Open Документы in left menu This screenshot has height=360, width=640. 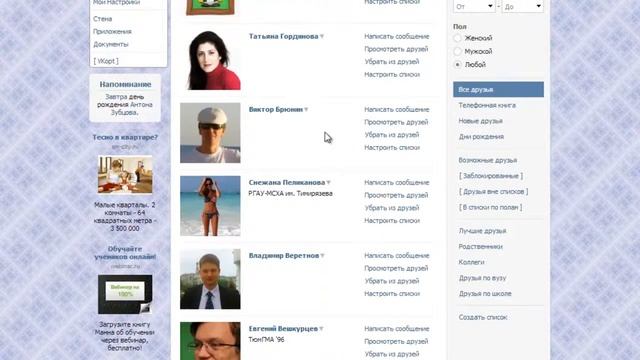pos(111,44)
